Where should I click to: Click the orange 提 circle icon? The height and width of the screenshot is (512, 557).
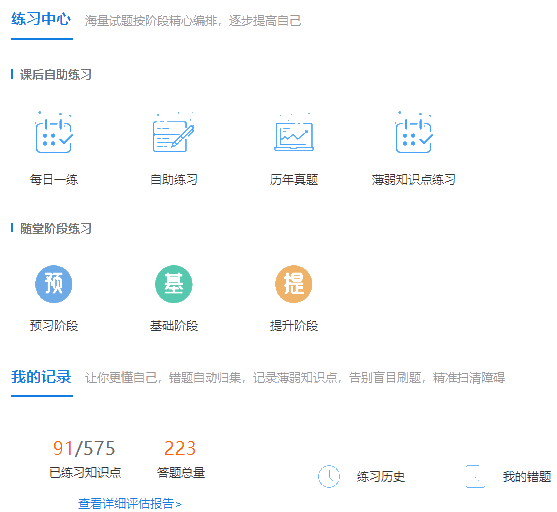294,284
